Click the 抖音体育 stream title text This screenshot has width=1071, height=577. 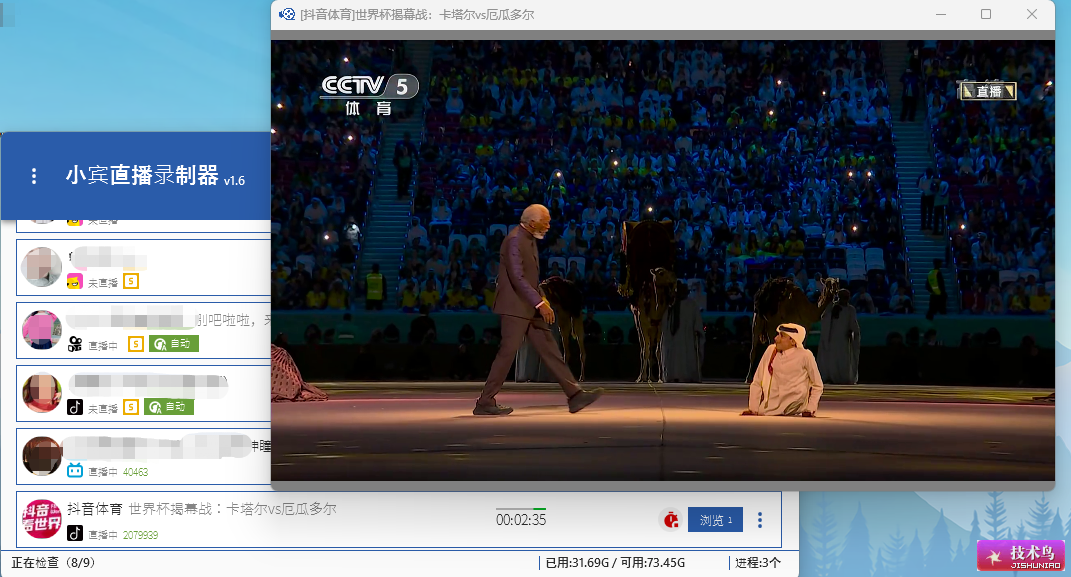tap(232, 509)
